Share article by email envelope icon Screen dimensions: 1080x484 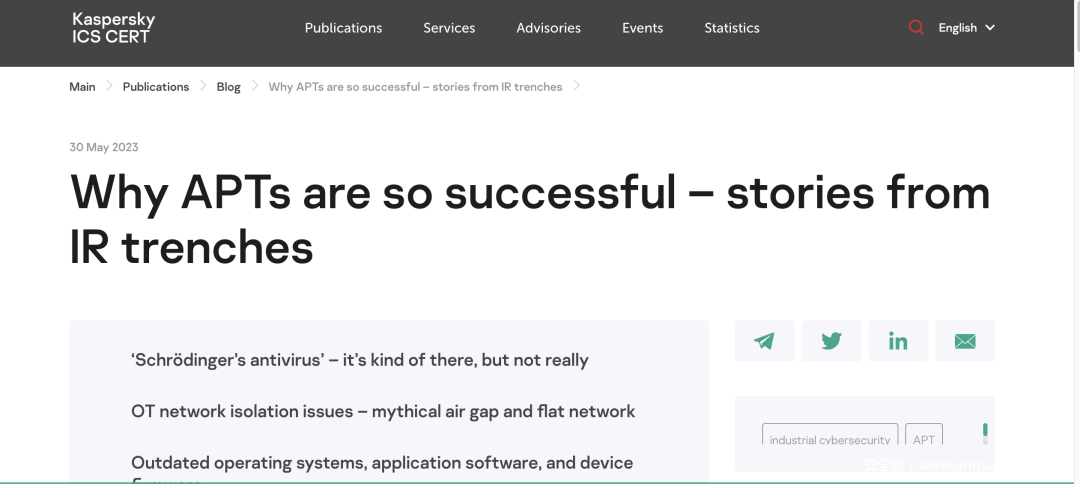(965, 341)
